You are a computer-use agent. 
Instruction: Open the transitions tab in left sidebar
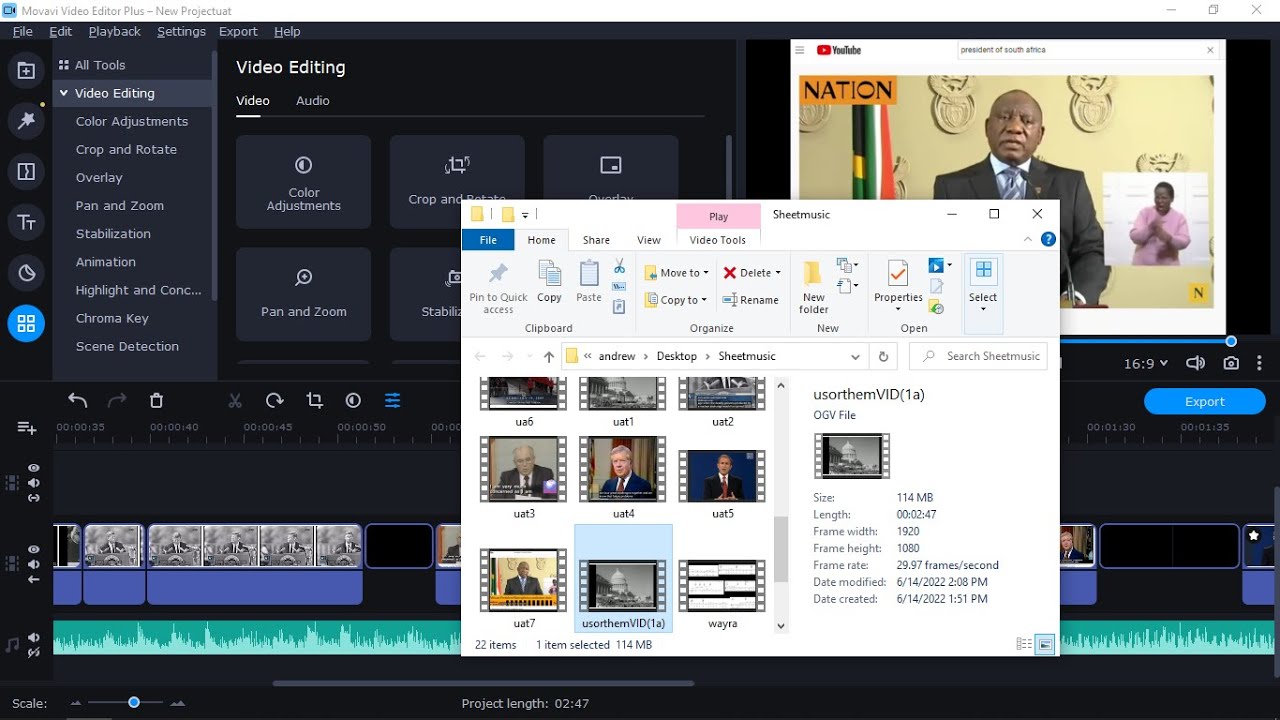[26, 172]
